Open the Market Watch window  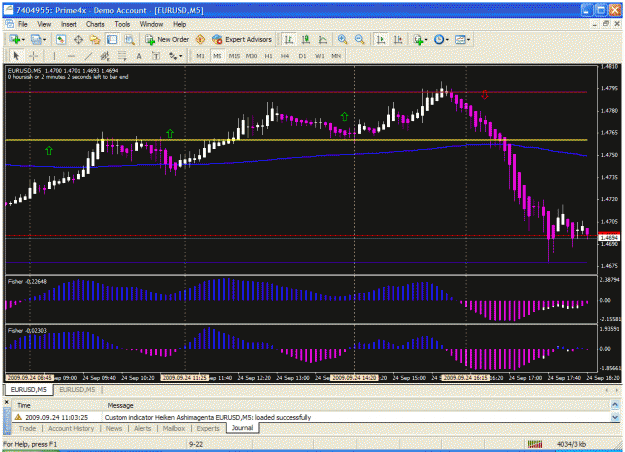point(61,39)
